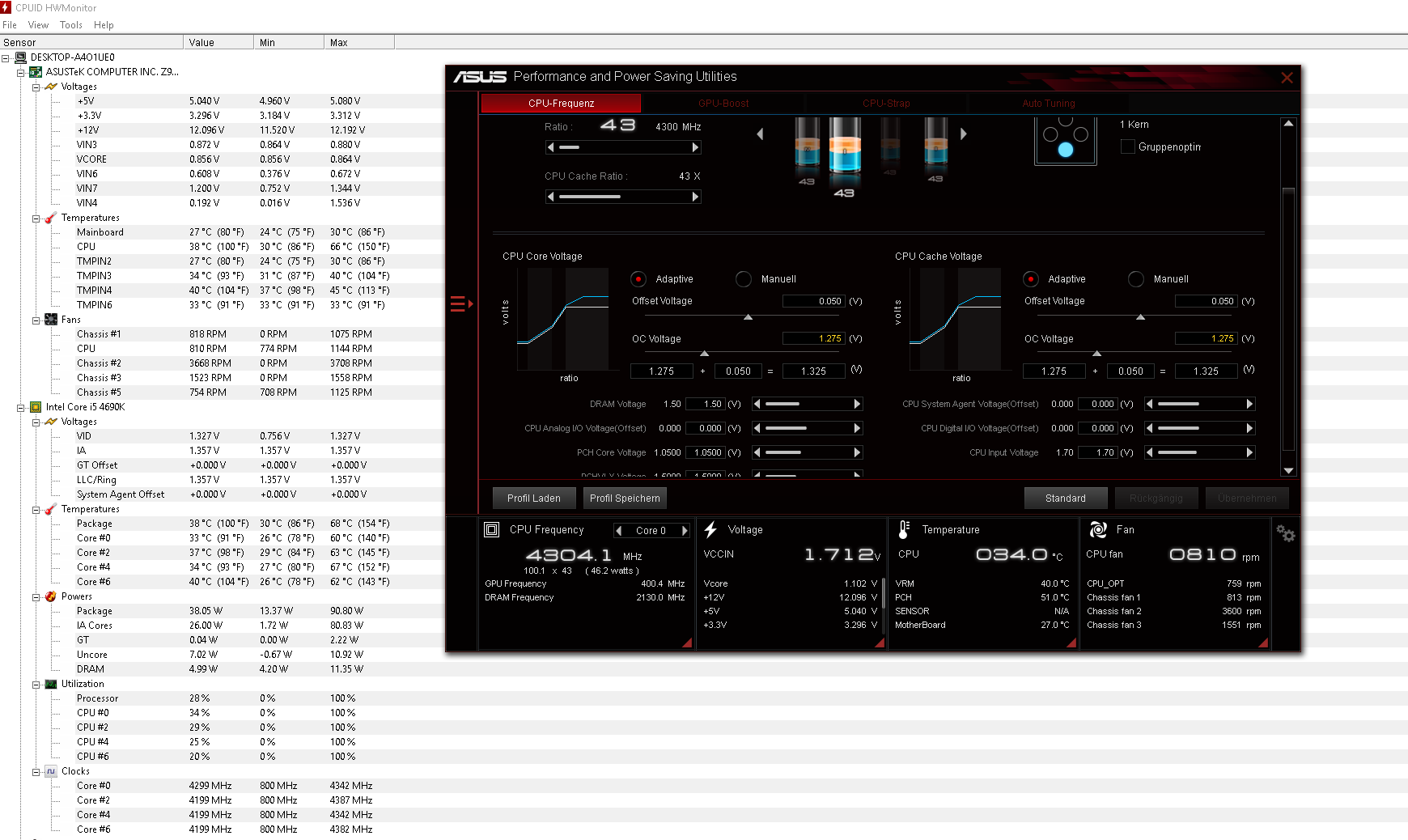Collapse the Intel Core i5 4690K node
This screenshot has width=1408, height=840.
(x=21, y=407)
